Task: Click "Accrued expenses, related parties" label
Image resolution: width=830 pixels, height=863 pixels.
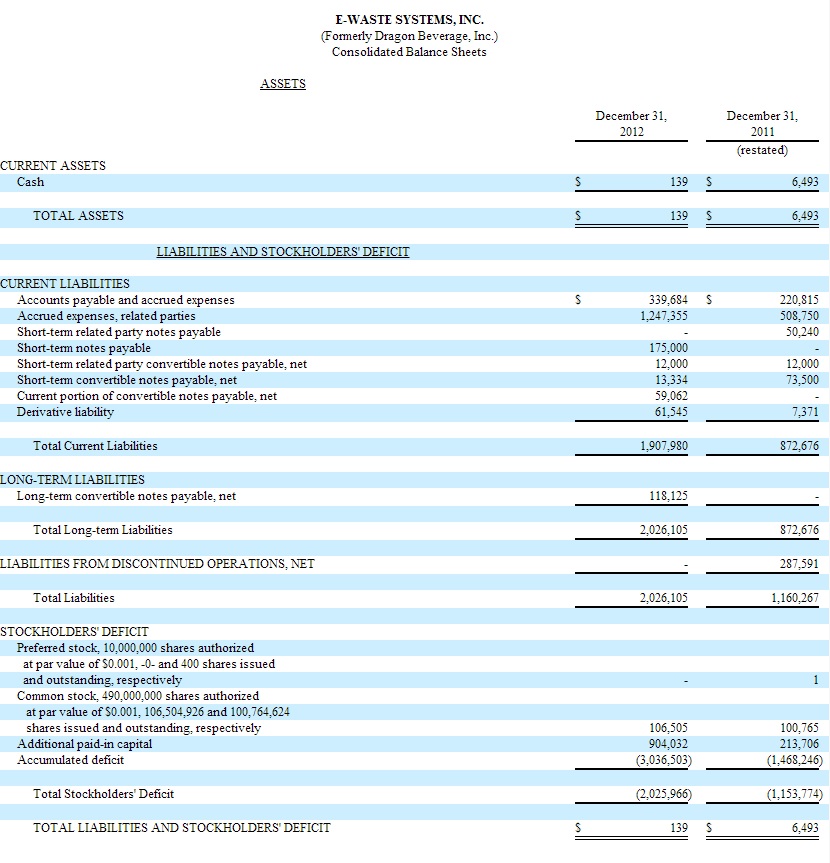Action: coord(106,316)
